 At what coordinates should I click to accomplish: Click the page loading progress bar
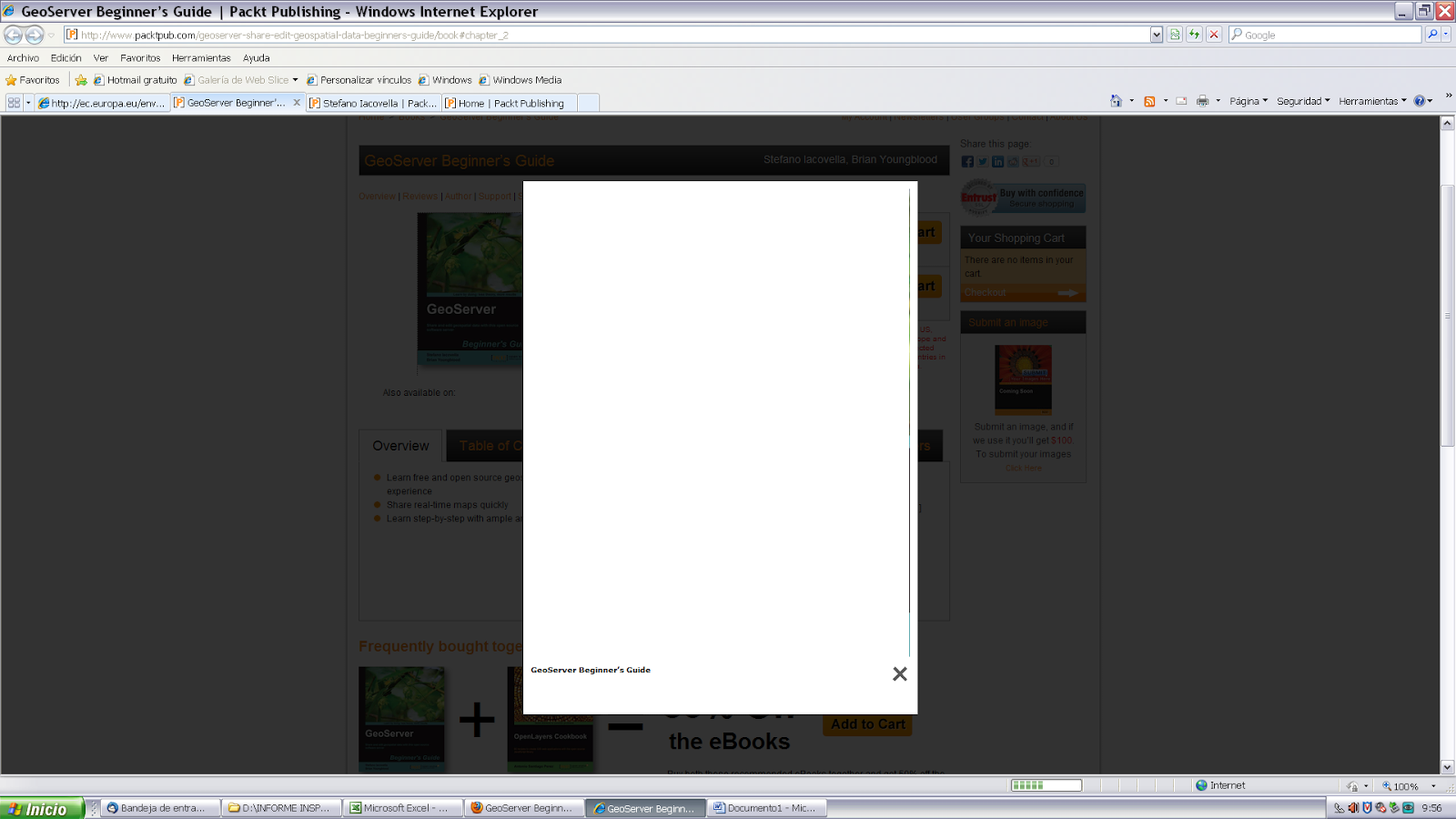1046,785
